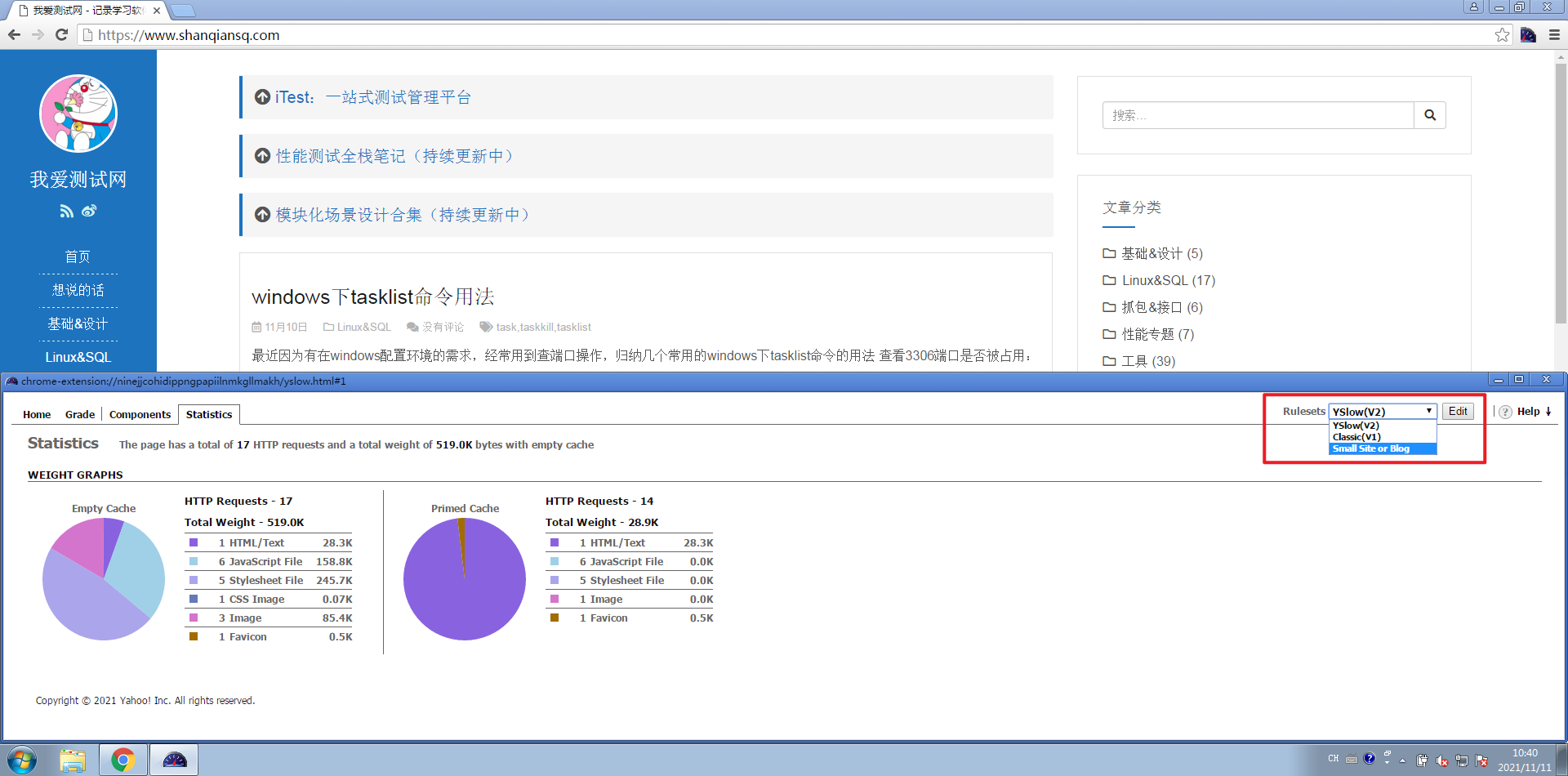1568x776 pixels.
Task: Open 模块化场景设计合集 link
Action: tap(406, 215)
